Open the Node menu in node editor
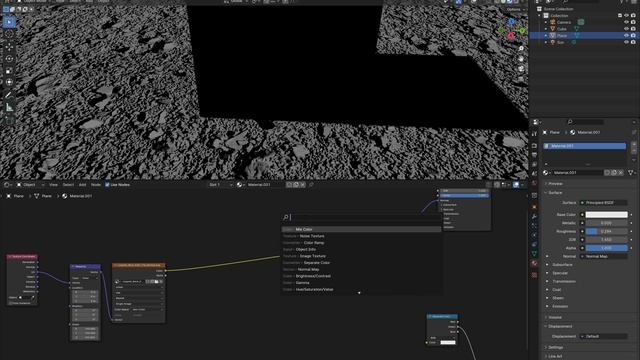Image resolution: width=640 pixels, height=360 pixels. point(96,184)
